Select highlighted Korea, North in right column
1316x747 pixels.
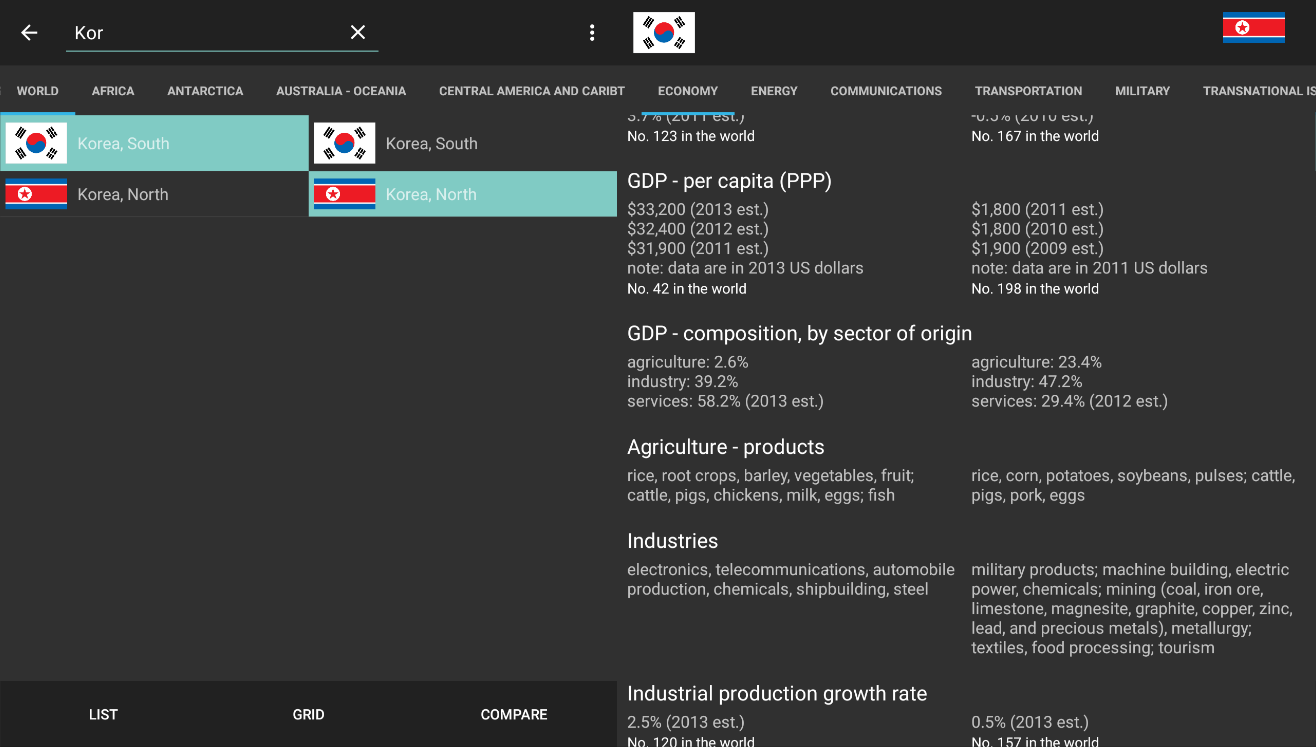click(x=462, y=194)
